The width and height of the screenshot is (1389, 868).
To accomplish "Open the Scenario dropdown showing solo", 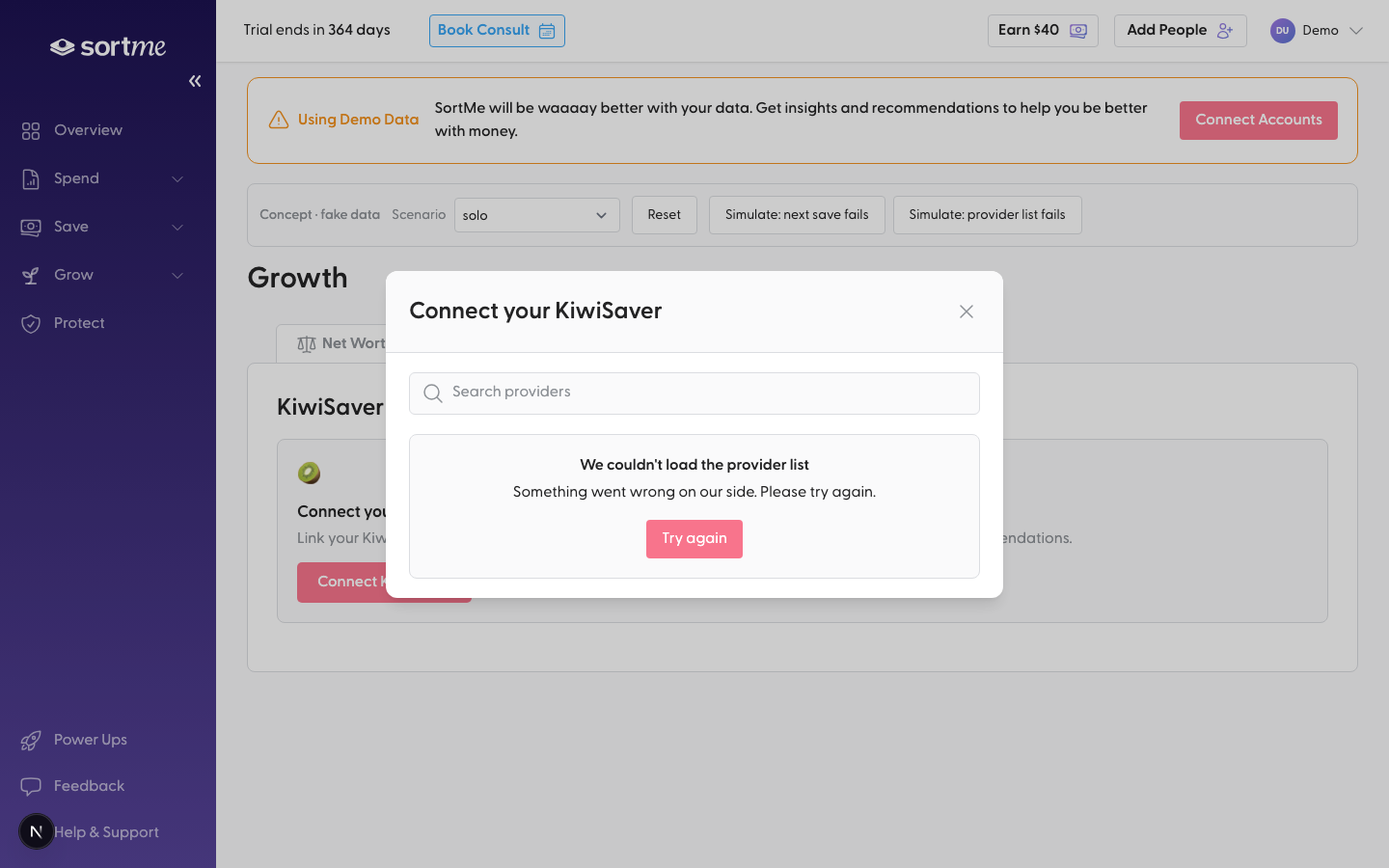I will [x=537, y=215].
